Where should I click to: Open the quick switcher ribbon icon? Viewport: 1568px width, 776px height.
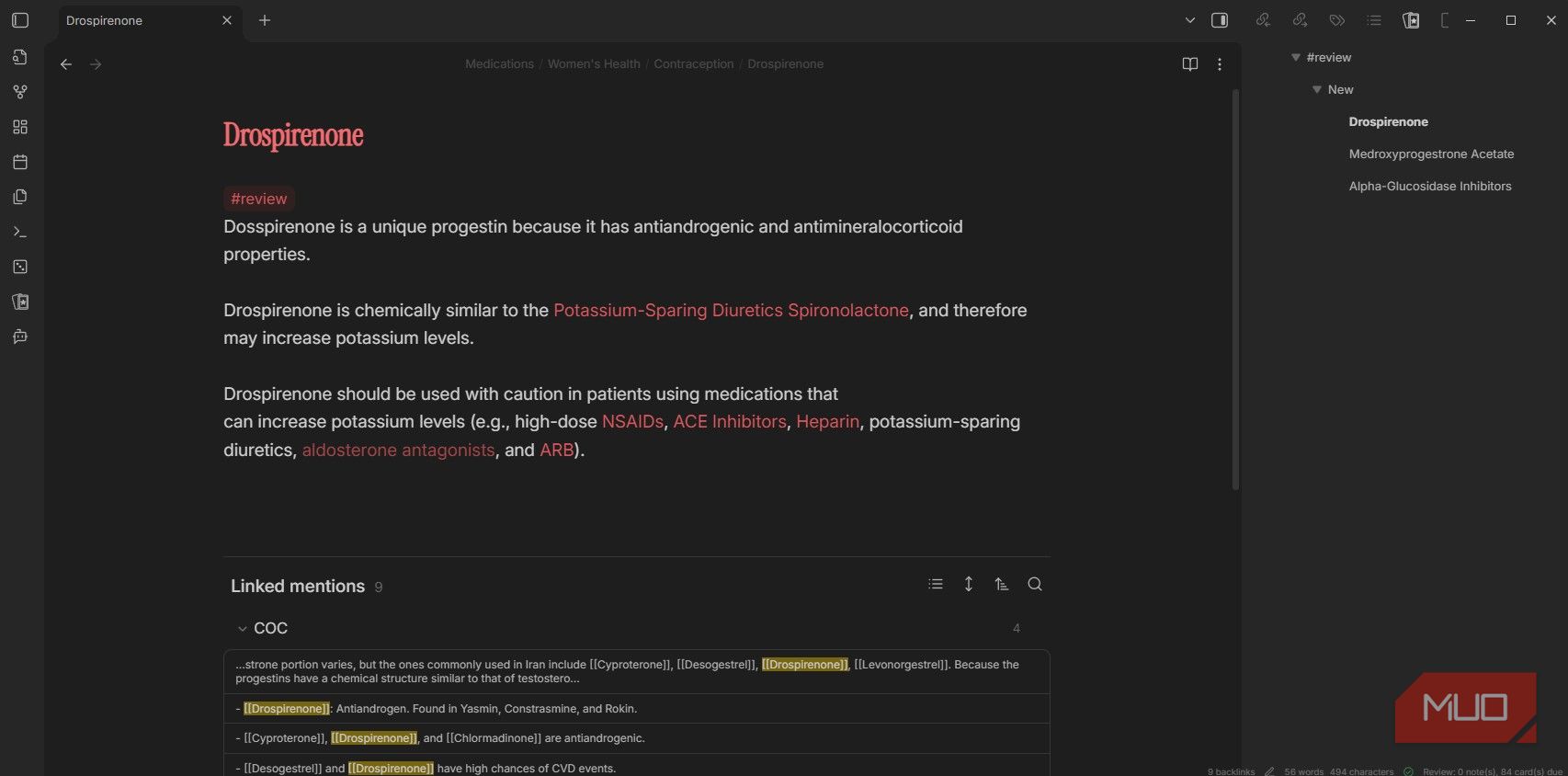click(20, 57)
